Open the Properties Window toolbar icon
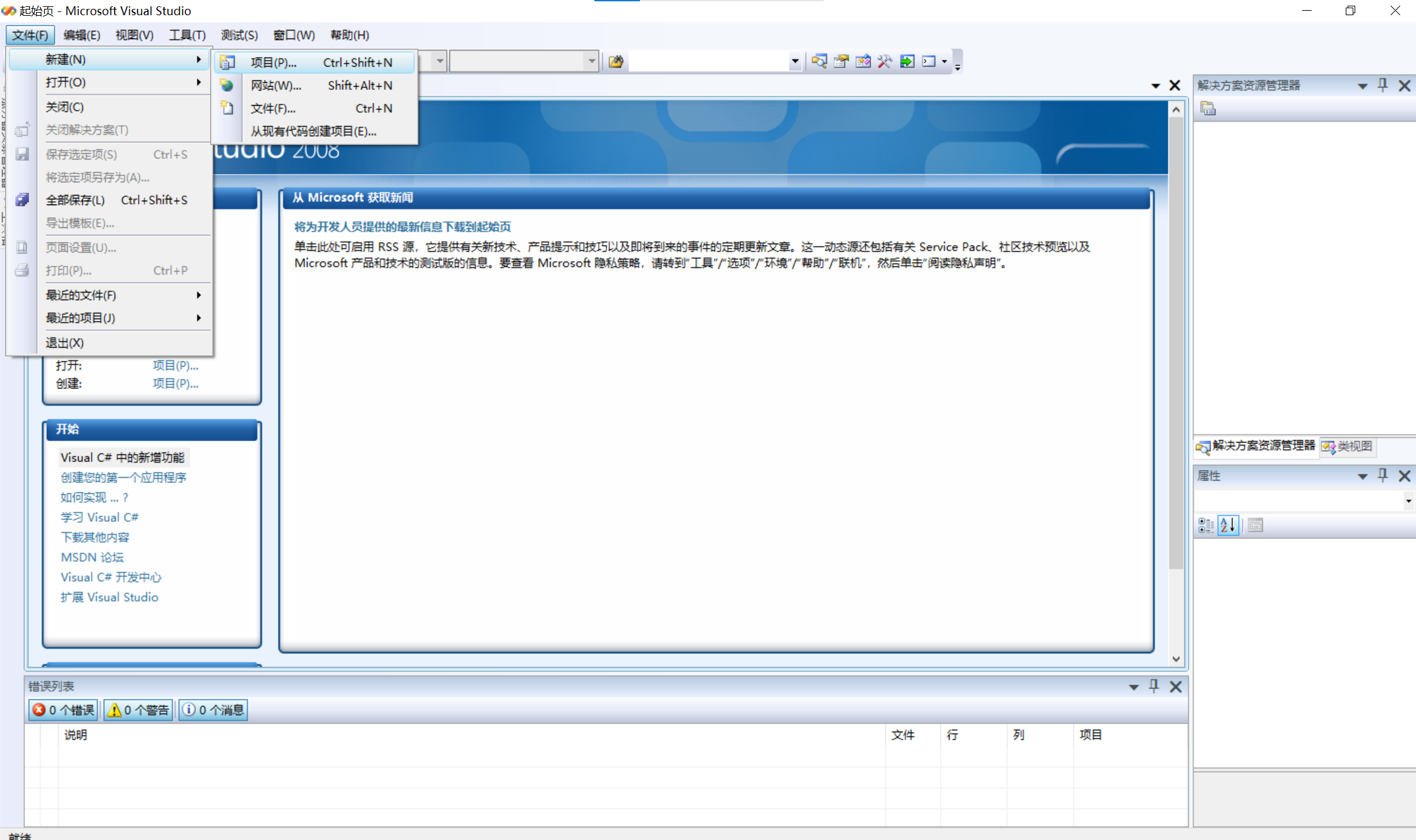Screen dimensions: 1416x840 click(x=841, y=61)
